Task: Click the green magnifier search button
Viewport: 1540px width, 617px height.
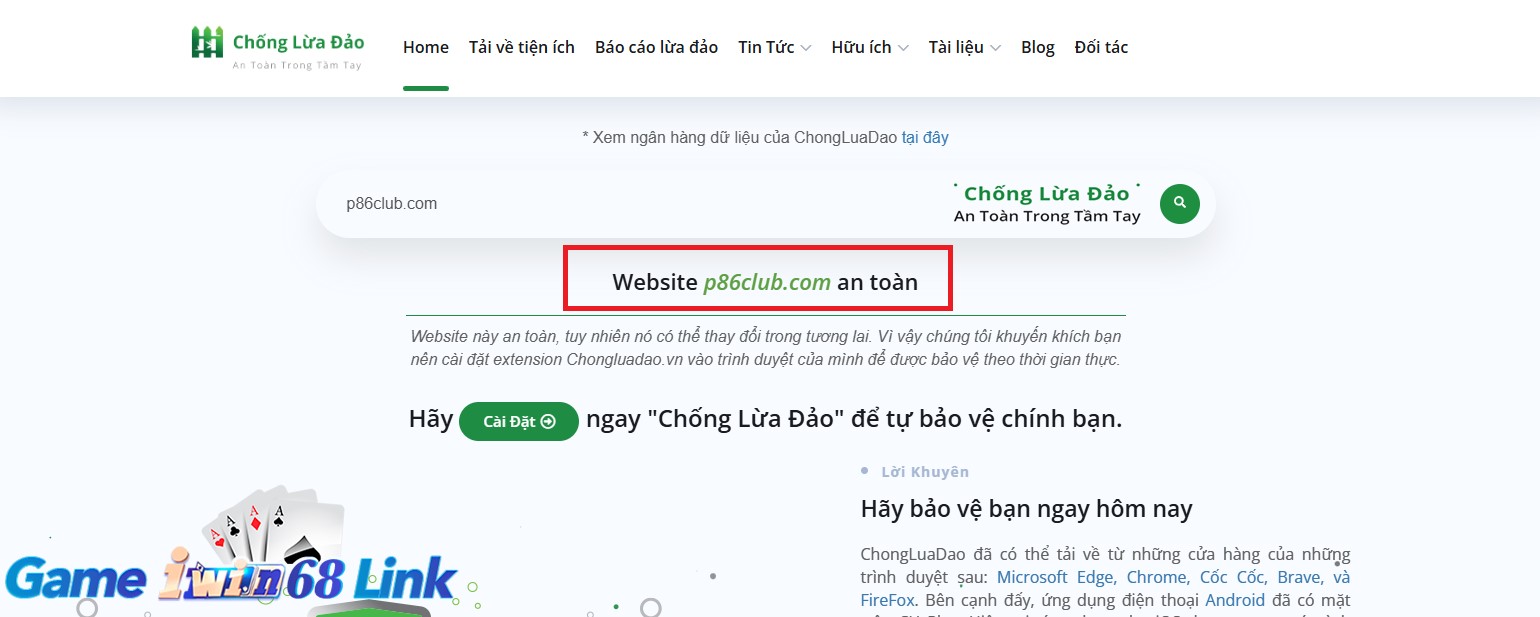Action: [x=1179, y=203]
